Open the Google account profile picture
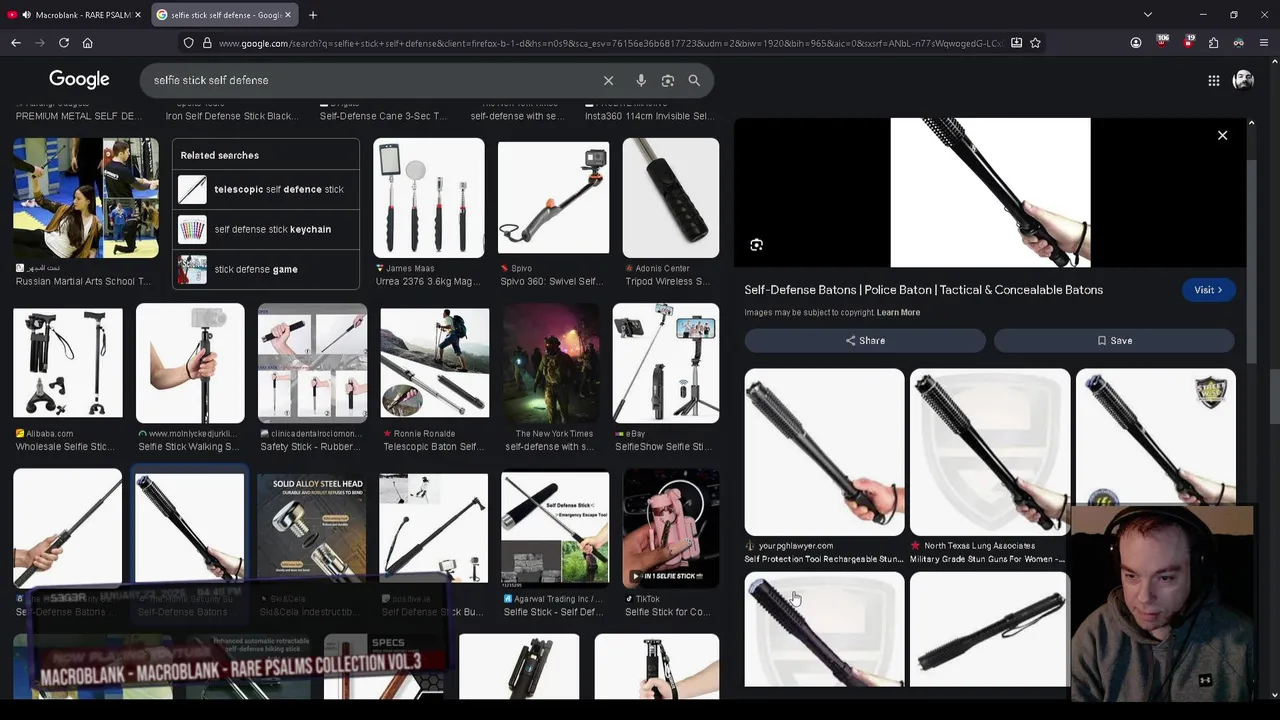 (1243, 80)
